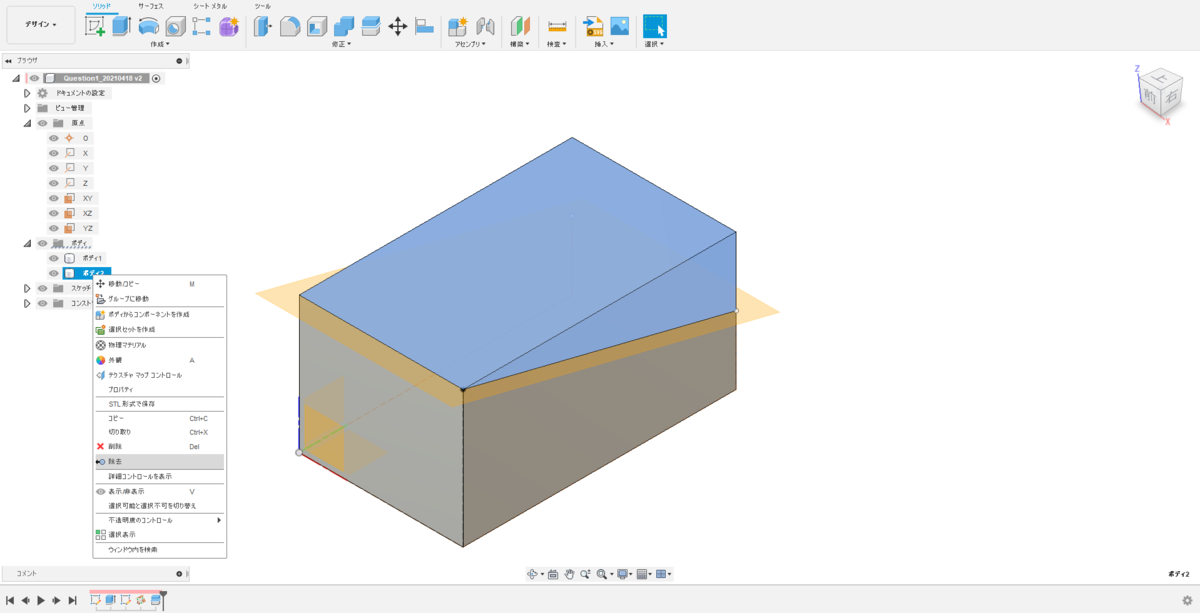Open 不透明度のコントロール submenu
This screenshot has height=613, width=1200.
[160, 520]
